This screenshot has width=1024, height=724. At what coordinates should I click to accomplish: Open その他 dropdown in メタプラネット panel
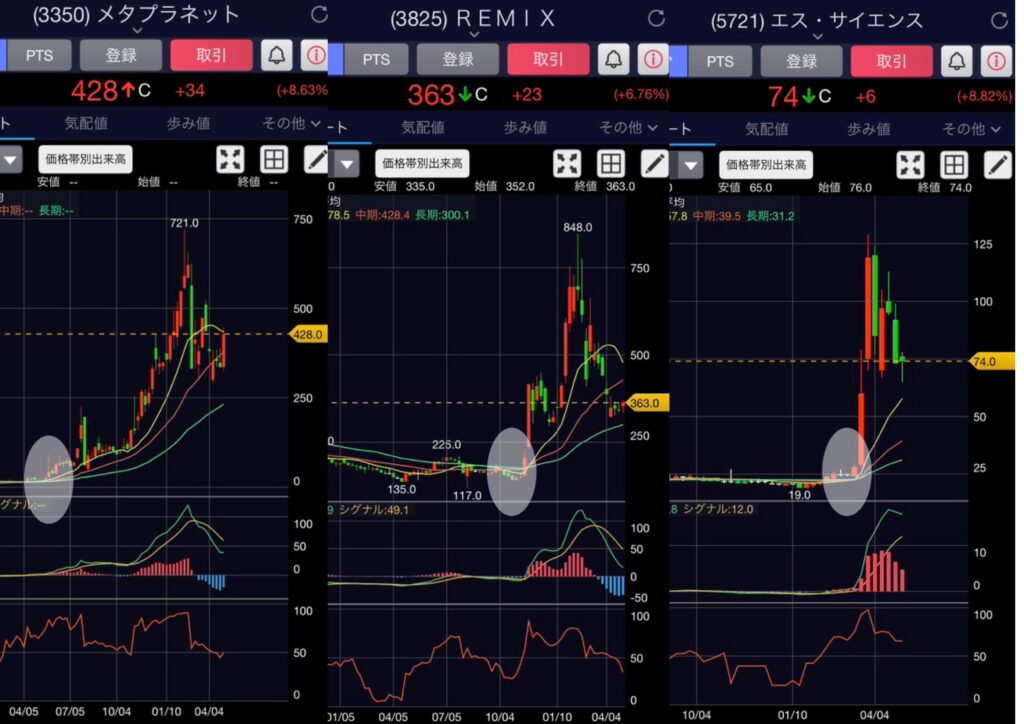click(291, 123)
